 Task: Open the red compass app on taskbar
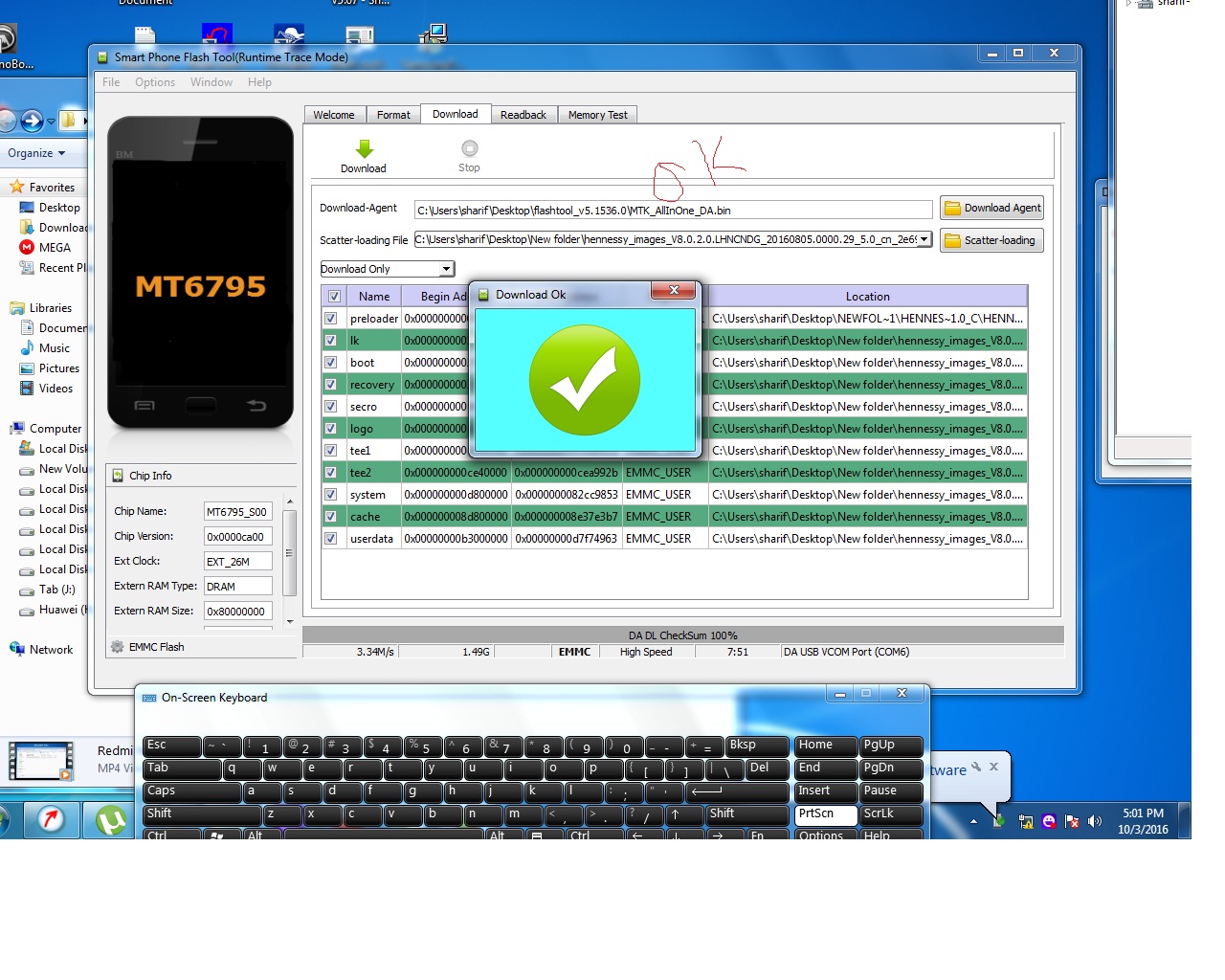pyautogui.click(x=51, y=820)
